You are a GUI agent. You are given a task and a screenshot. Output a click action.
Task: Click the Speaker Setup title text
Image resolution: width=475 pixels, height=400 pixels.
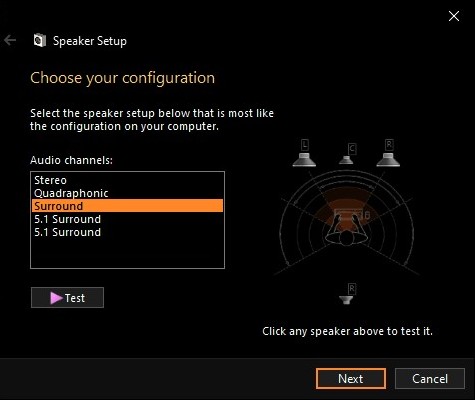[90, 41]
